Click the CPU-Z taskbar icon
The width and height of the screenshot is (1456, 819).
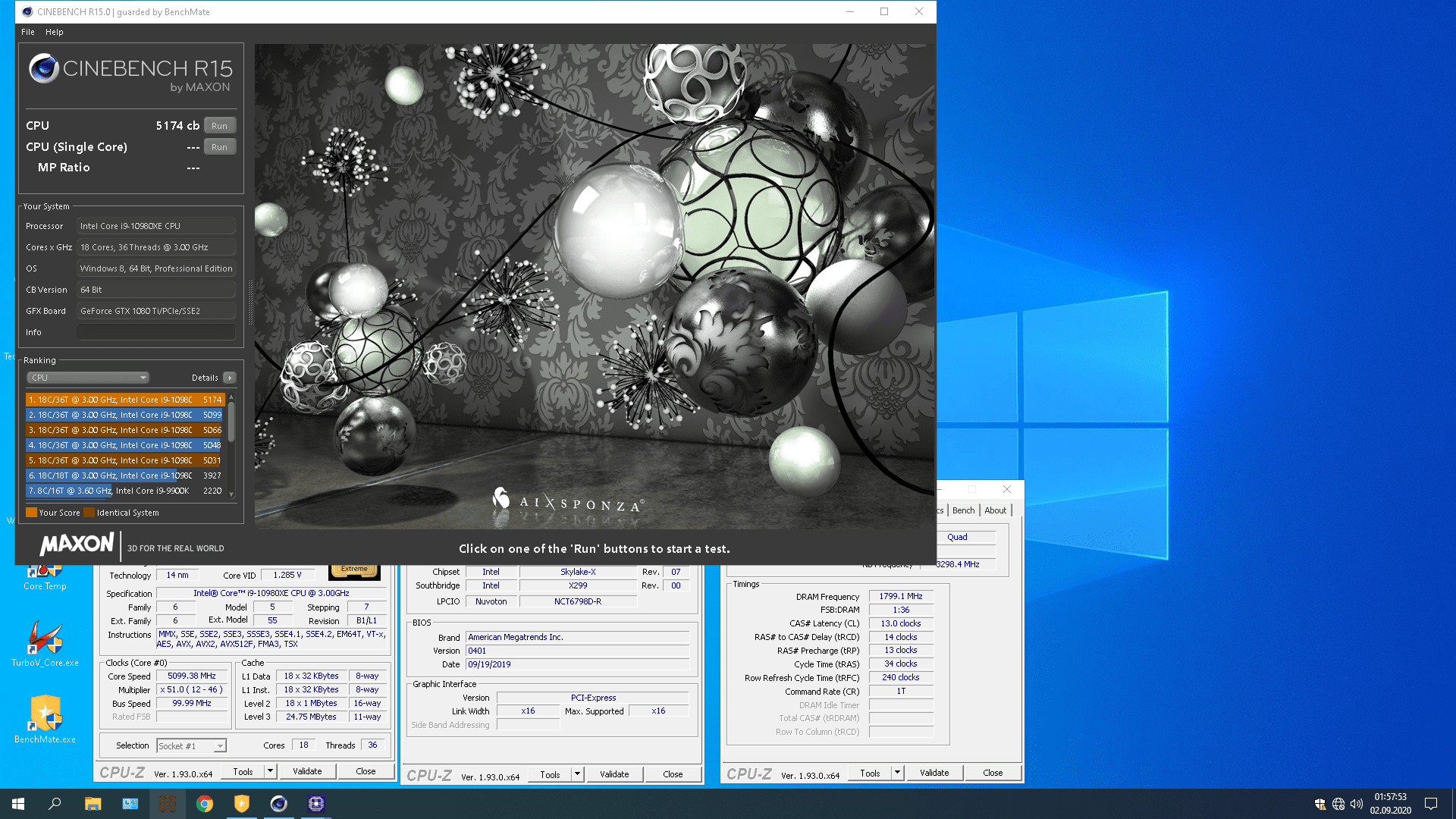(x=316, y=804)
